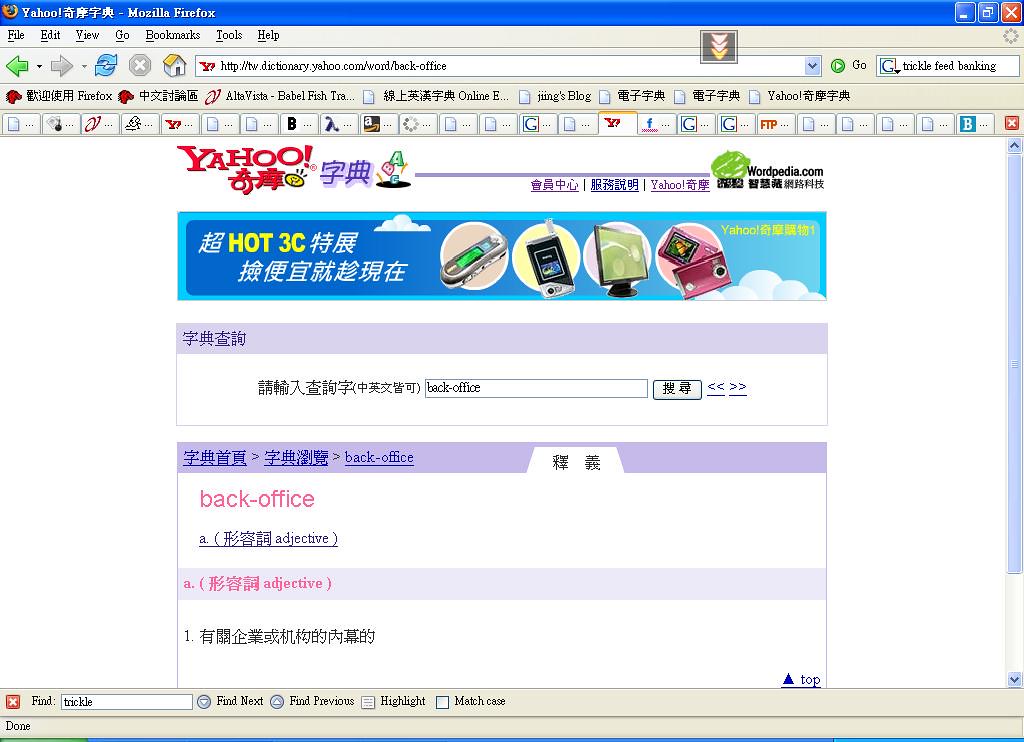Open the address bar history dropdown

pyautogui.click(x=812, y=64)
